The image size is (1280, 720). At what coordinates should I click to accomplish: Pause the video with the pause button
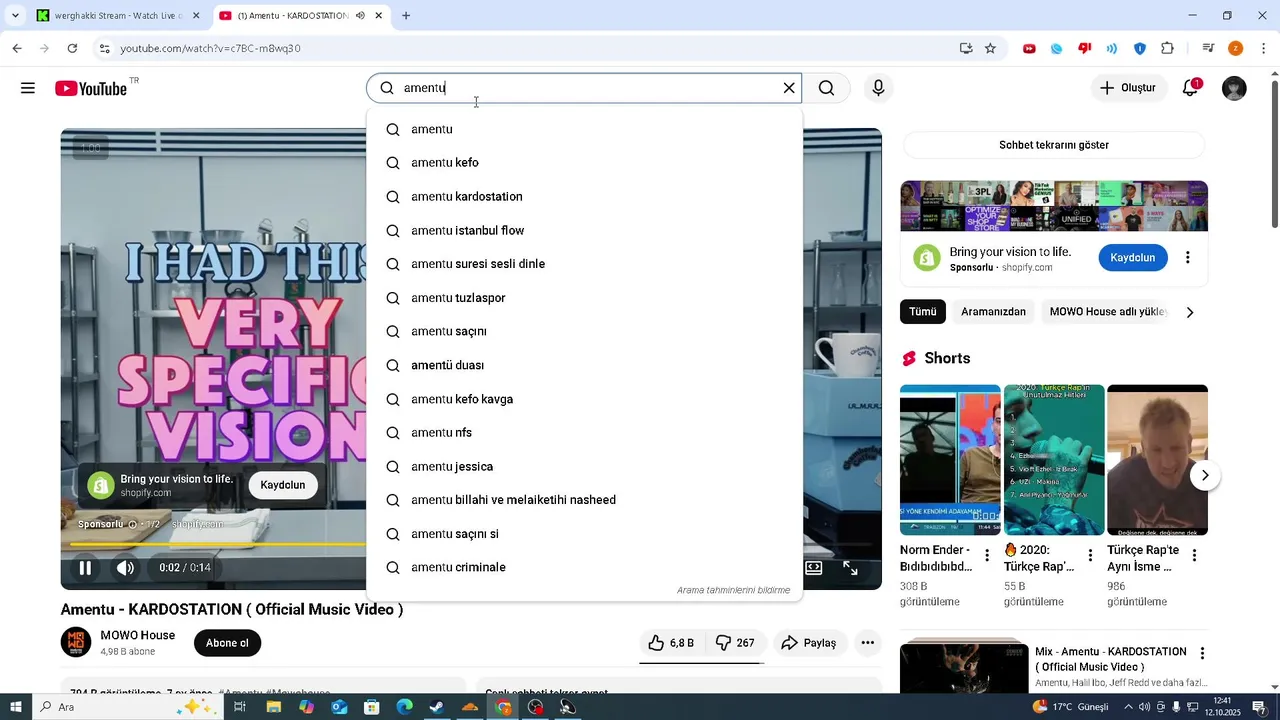click(85, 568)
